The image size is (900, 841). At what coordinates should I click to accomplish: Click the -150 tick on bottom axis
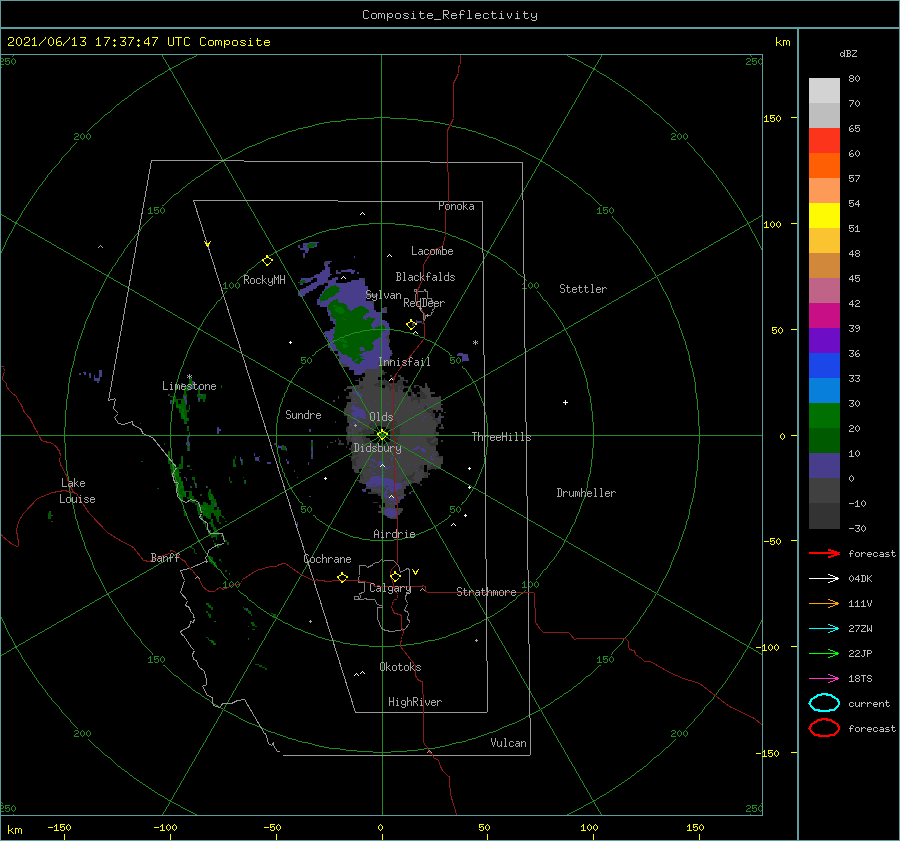pos(59,827)
